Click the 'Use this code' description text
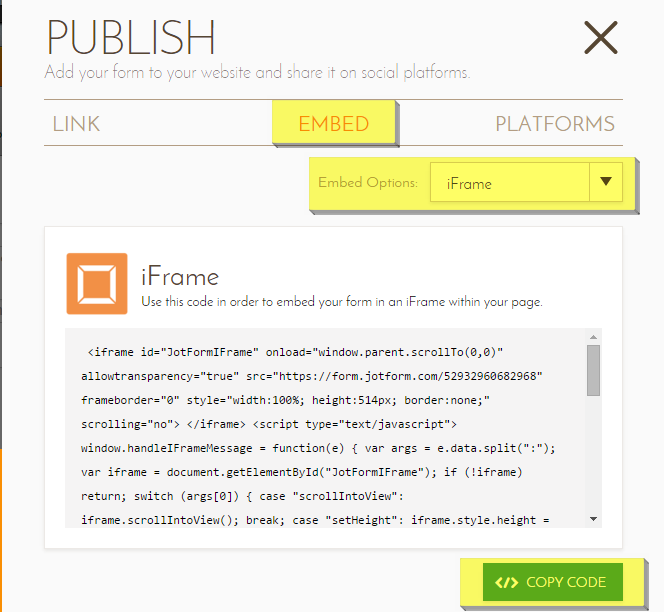Viewport: 664px width, 612px height. [342, 301]
